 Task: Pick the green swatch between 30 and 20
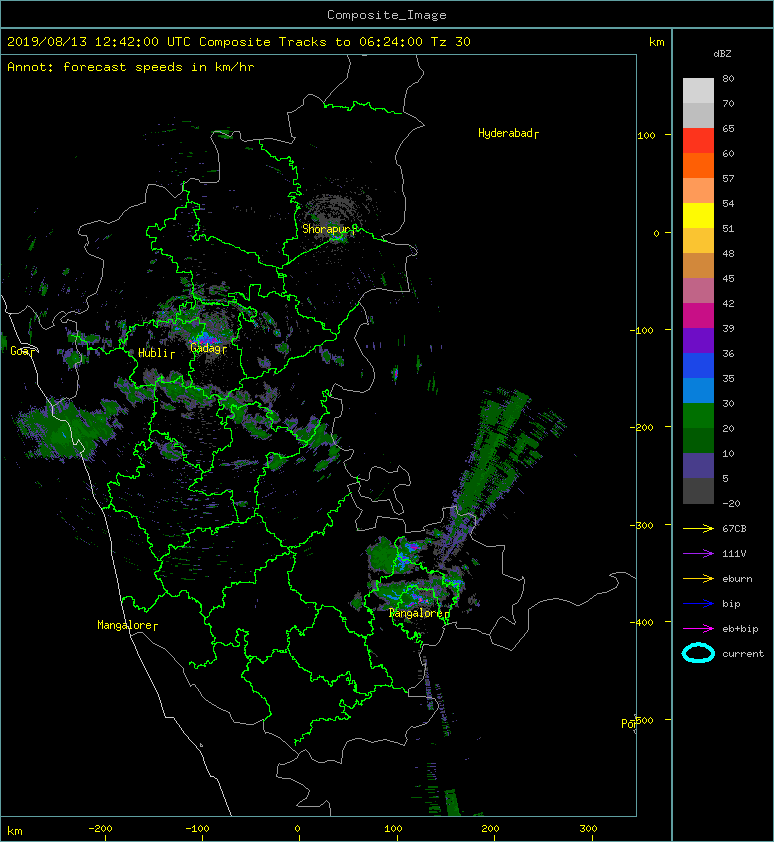tap(698, 416)
